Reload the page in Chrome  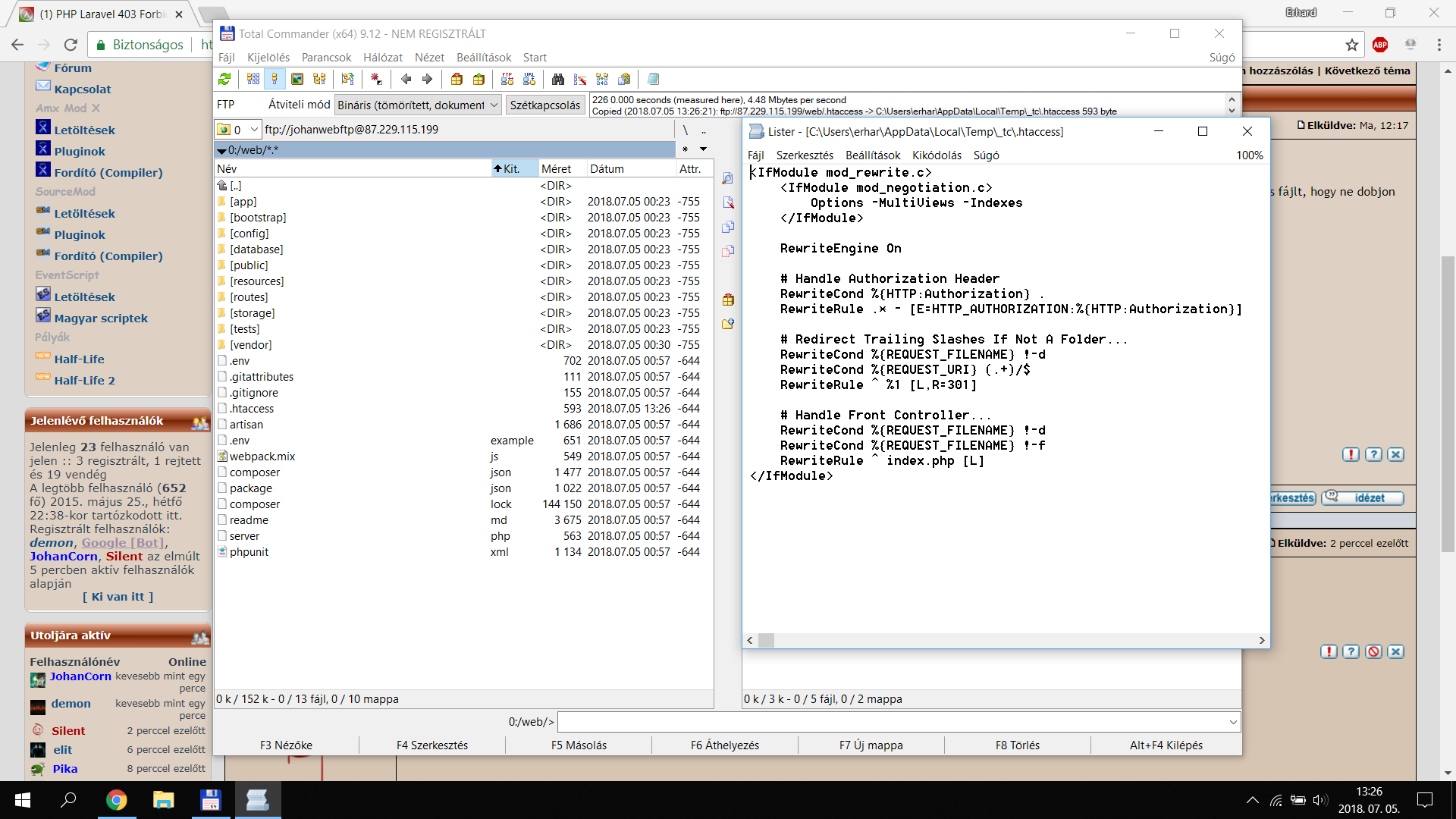tap(71, 45)
